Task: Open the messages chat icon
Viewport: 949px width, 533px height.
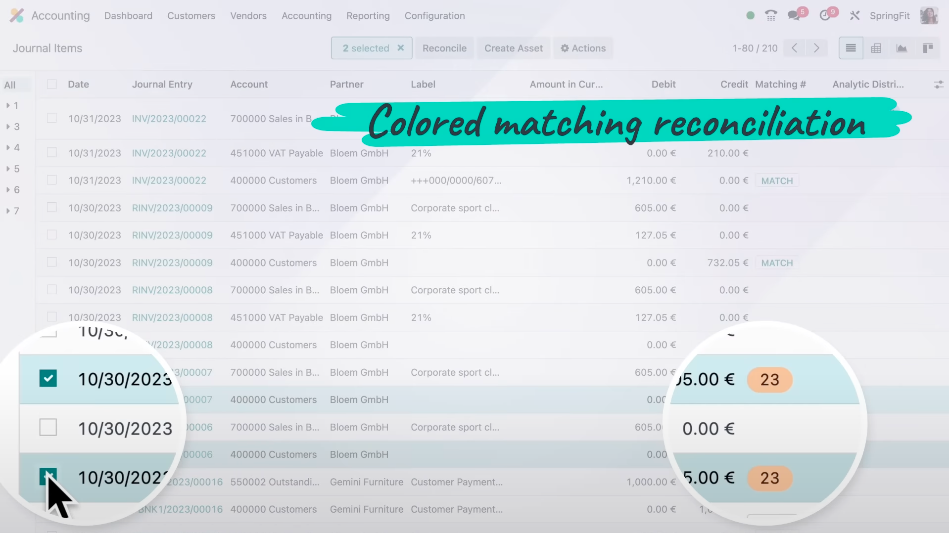Action: click(x=794, y=16)
